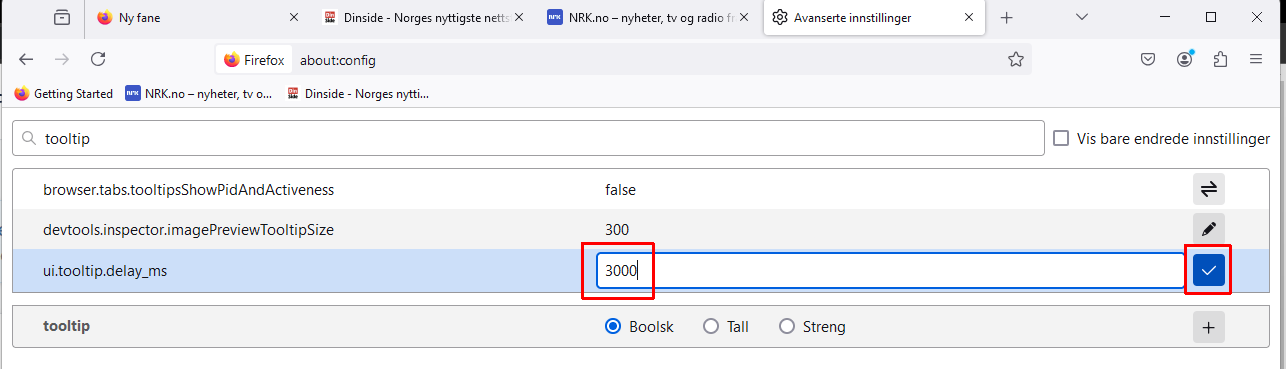Open the Getting Started bookmark
The width and height of the screenshot is (1286, 369).
pos(64,94)
